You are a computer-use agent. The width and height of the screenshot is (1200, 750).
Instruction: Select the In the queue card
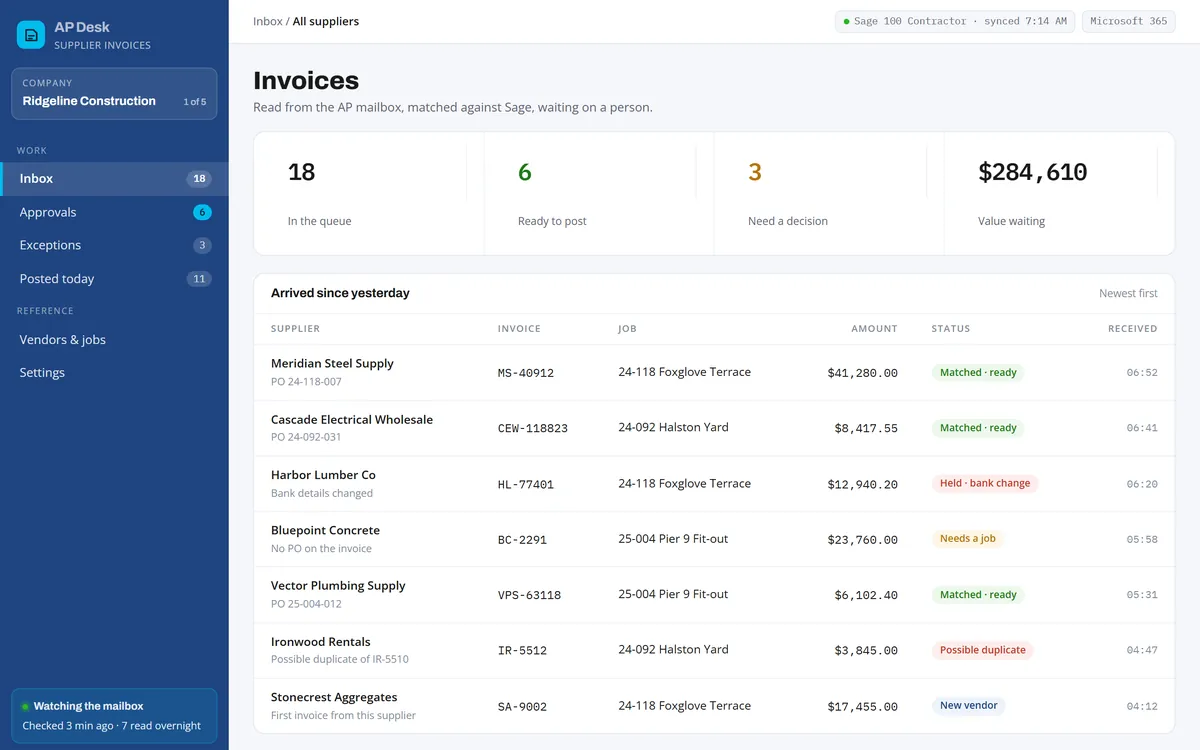coord(369,194)
